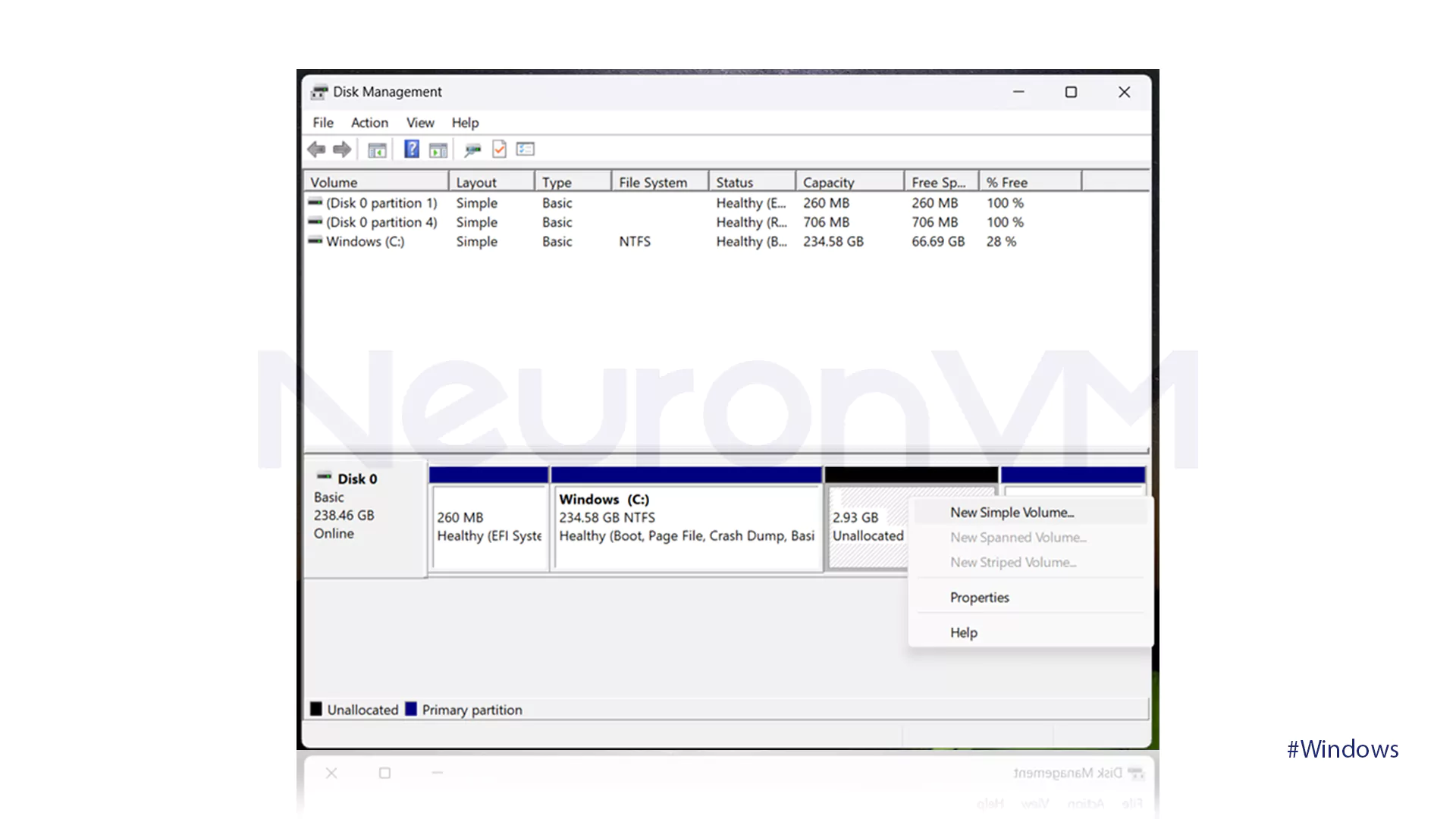Click the Disk 0 Basic 238.46 GB label panel
1456x819 pixels.
point(365,518)
